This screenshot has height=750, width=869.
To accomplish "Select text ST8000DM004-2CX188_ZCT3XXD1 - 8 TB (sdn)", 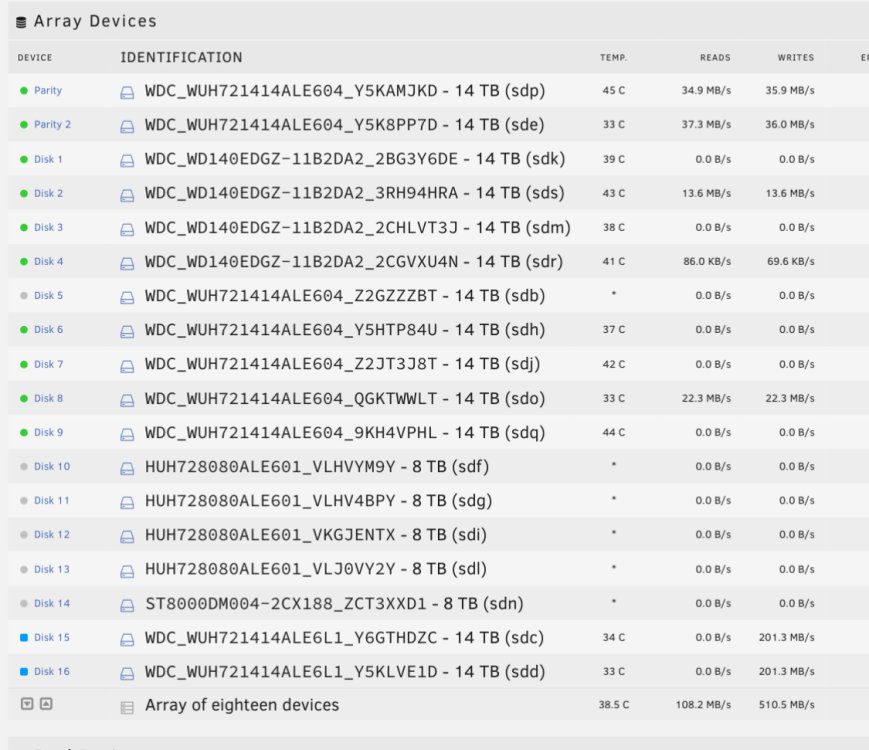I will [x=334, y=603].
